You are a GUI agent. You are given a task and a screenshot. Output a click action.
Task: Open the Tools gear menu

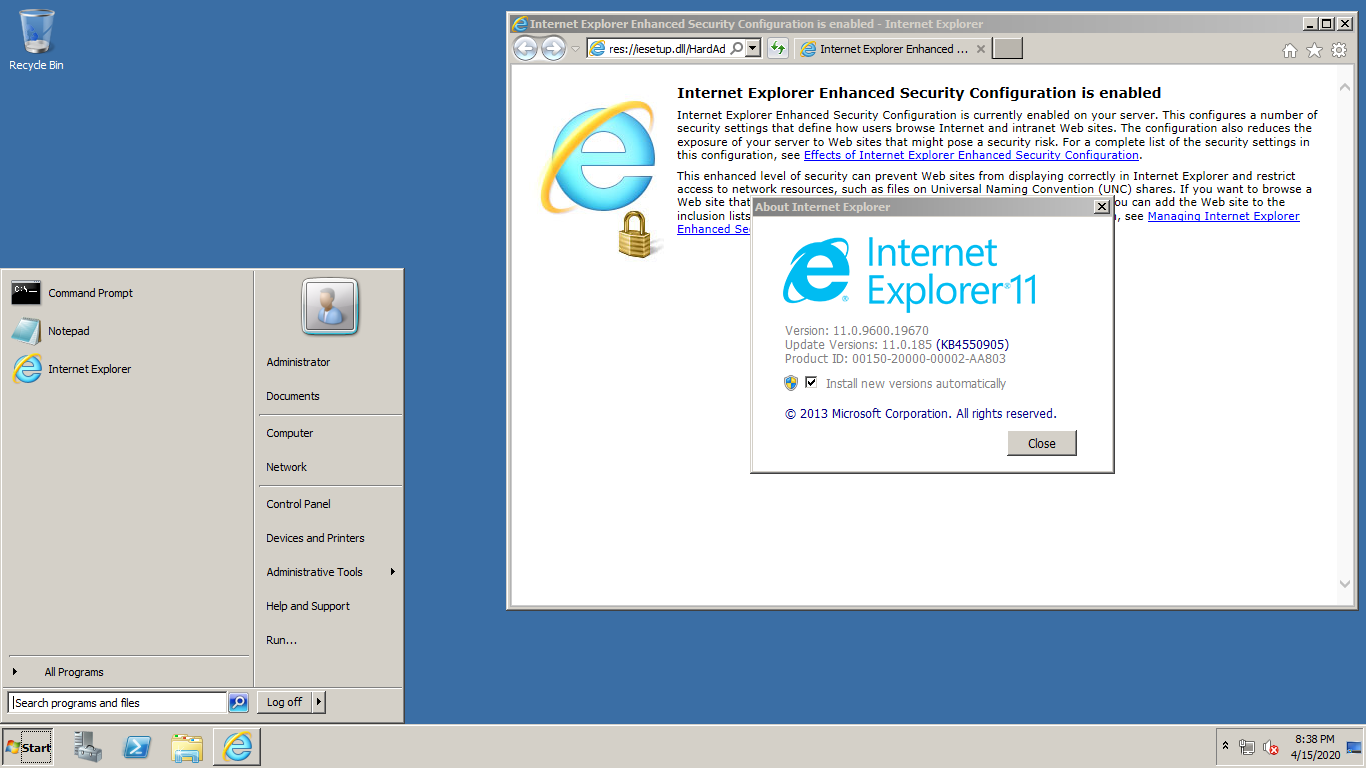click(x=1339, y=50)
